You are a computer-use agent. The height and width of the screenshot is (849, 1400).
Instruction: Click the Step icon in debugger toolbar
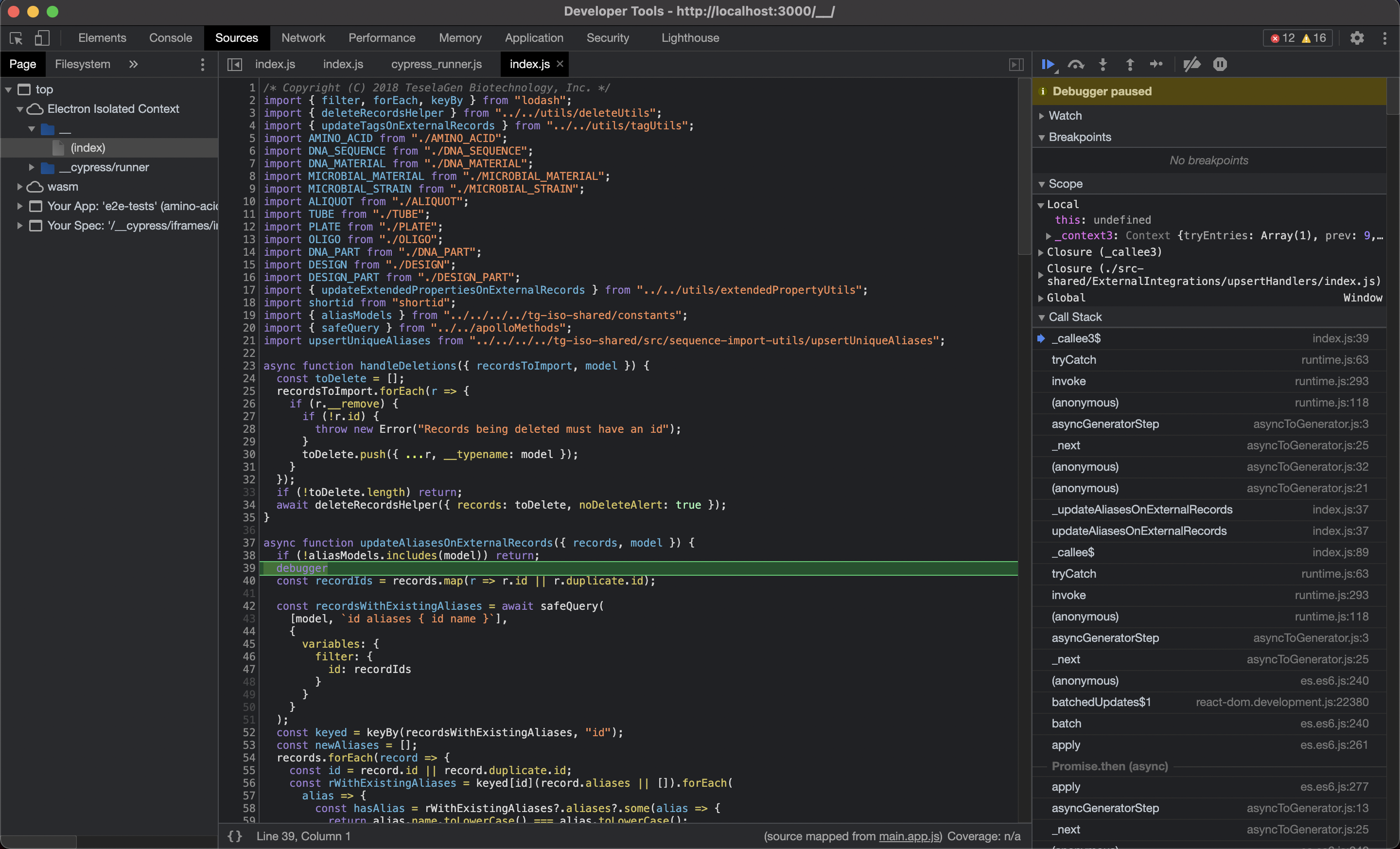pyautogui.click(x=1156, y=64)
